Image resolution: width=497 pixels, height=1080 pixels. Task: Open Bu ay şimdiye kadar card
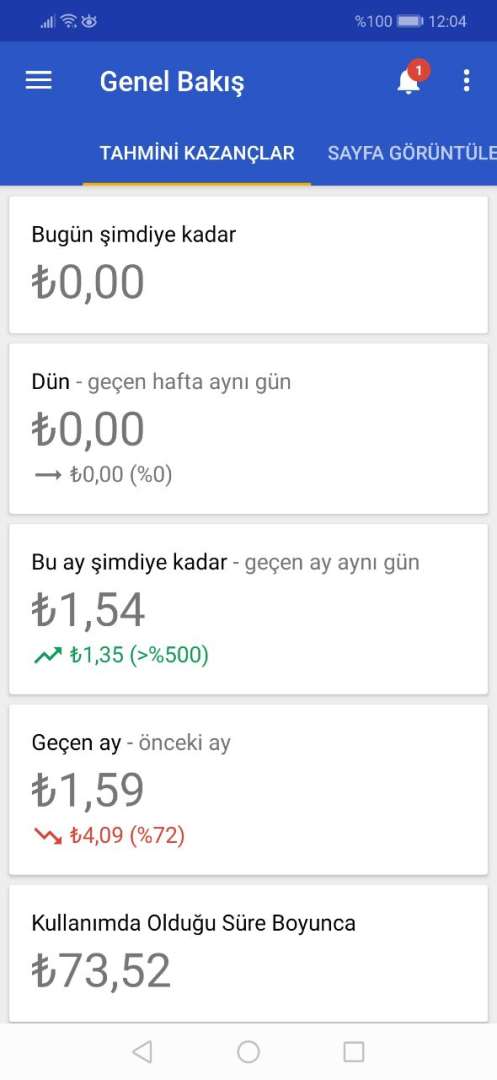pos(248,609)
